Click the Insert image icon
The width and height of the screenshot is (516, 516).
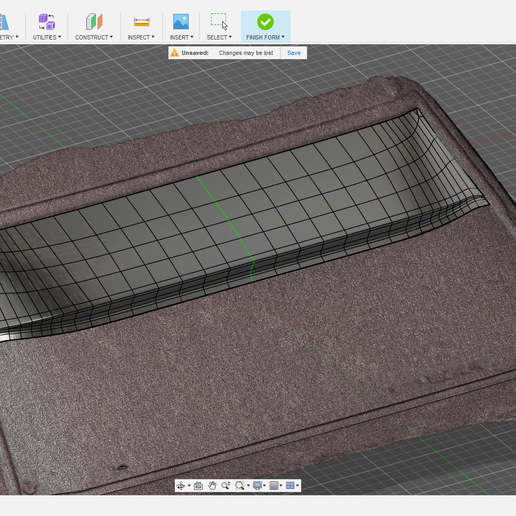pos(181,22)
